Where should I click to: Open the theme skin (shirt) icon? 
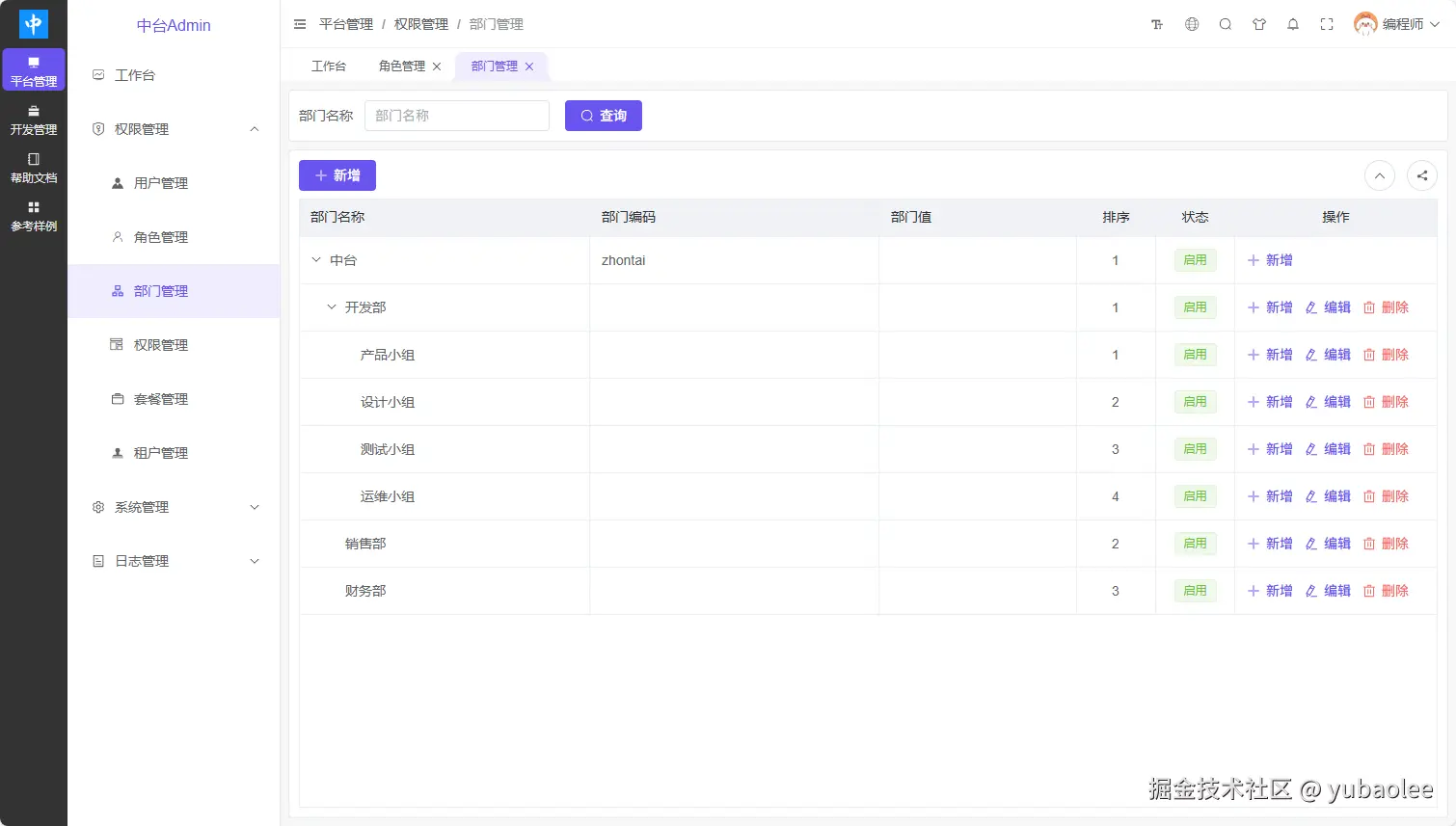tap(1259, 24)
